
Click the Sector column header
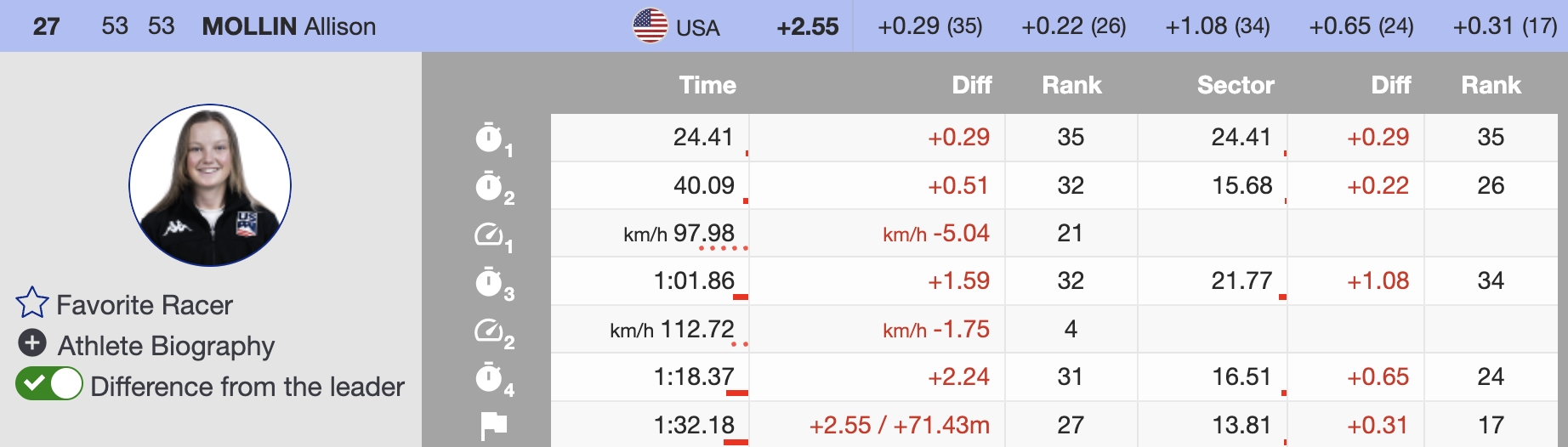(x=1236, y=85)
